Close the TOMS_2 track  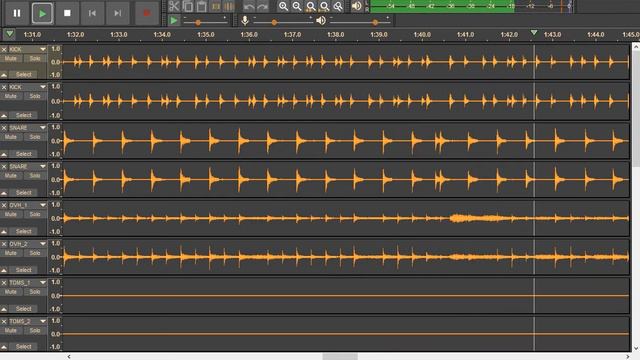tap(4, 321)
